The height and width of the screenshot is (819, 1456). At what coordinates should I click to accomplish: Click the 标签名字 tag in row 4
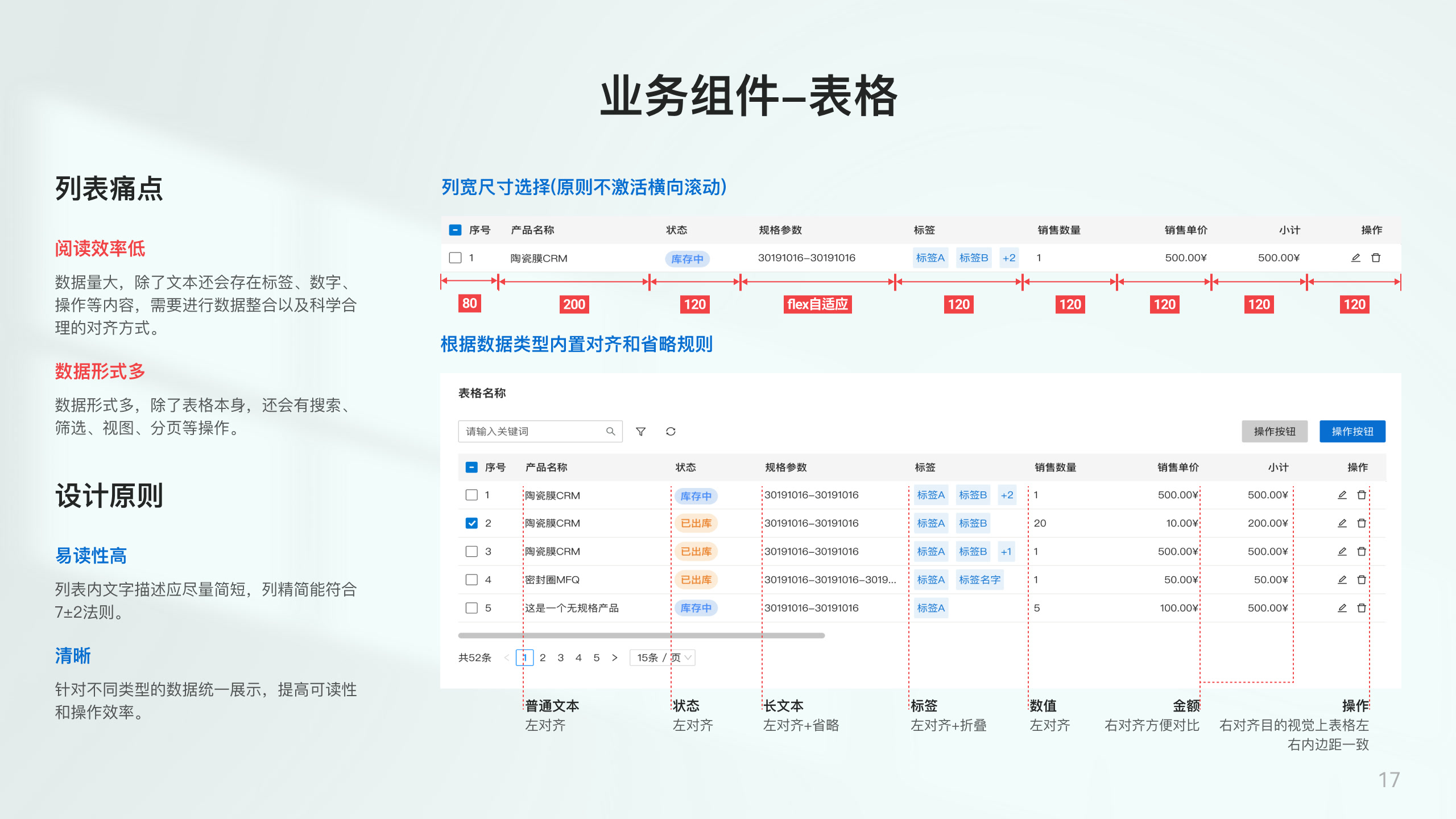click(x=979, y=580)
